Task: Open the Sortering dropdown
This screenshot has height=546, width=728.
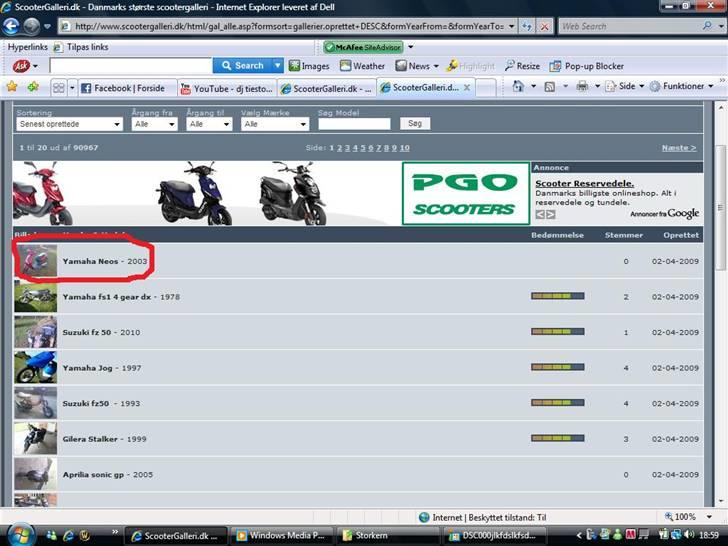Action: click(70, 124)
